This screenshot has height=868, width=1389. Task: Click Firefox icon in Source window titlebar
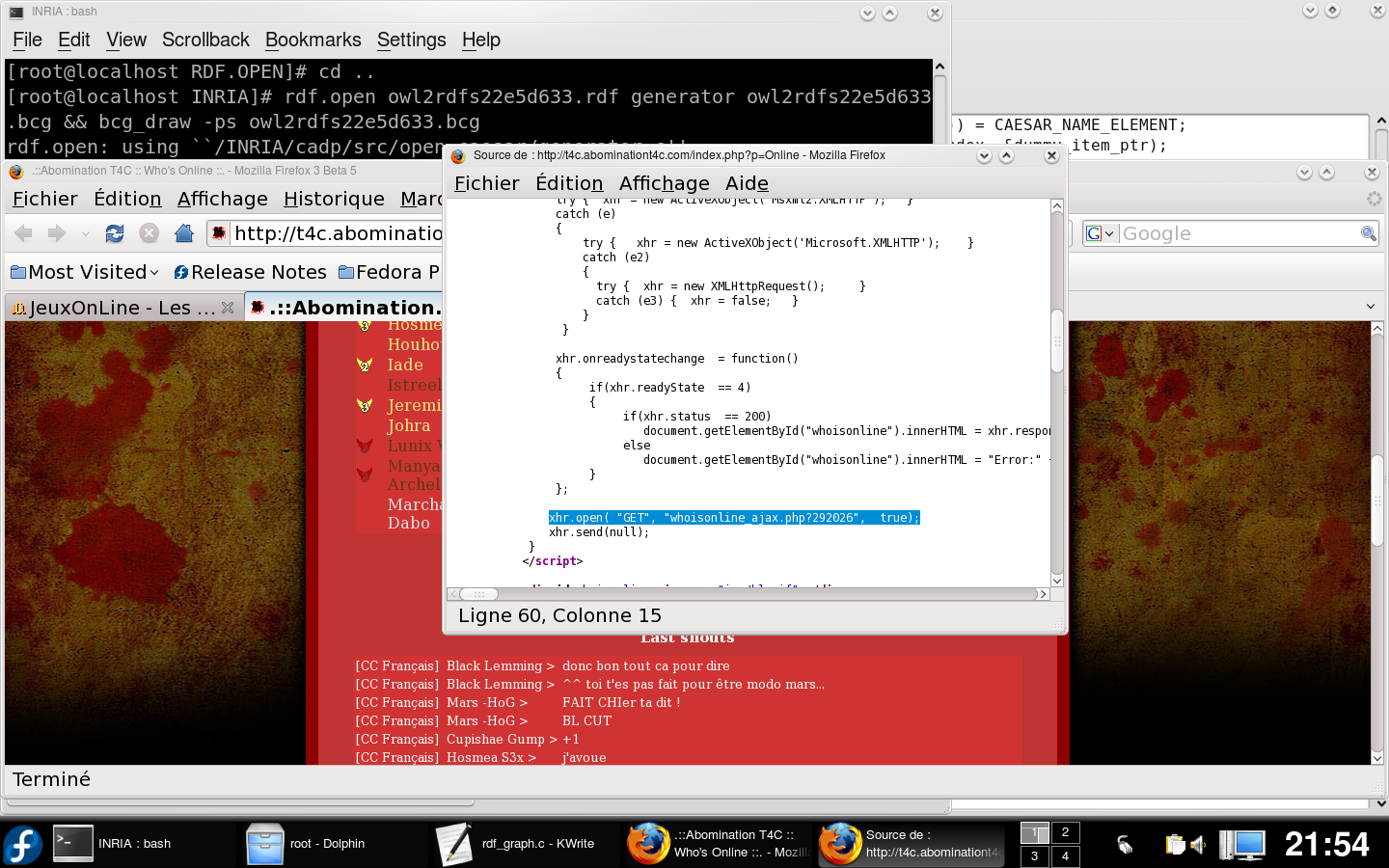(458, 155)
